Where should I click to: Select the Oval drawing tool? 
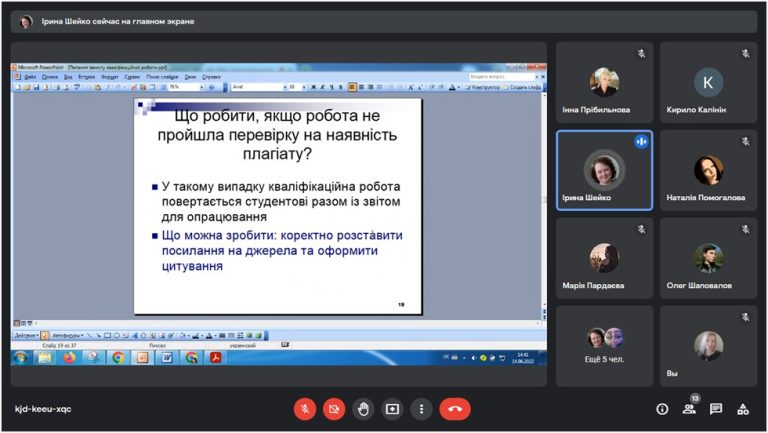coord(116,336)
